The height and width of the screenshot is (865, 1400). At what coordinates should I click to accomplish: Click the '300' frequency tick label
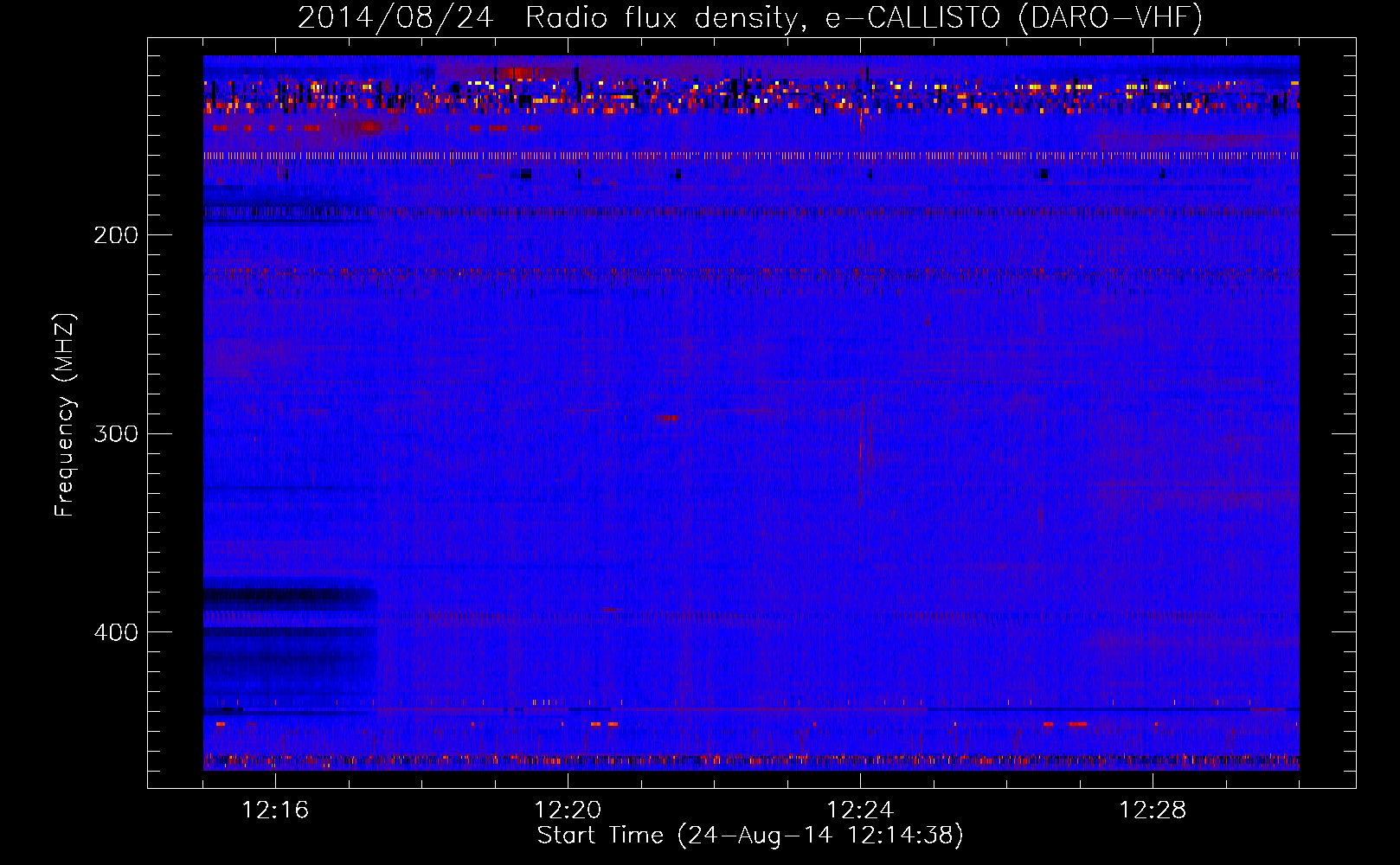tap(116, 433)
